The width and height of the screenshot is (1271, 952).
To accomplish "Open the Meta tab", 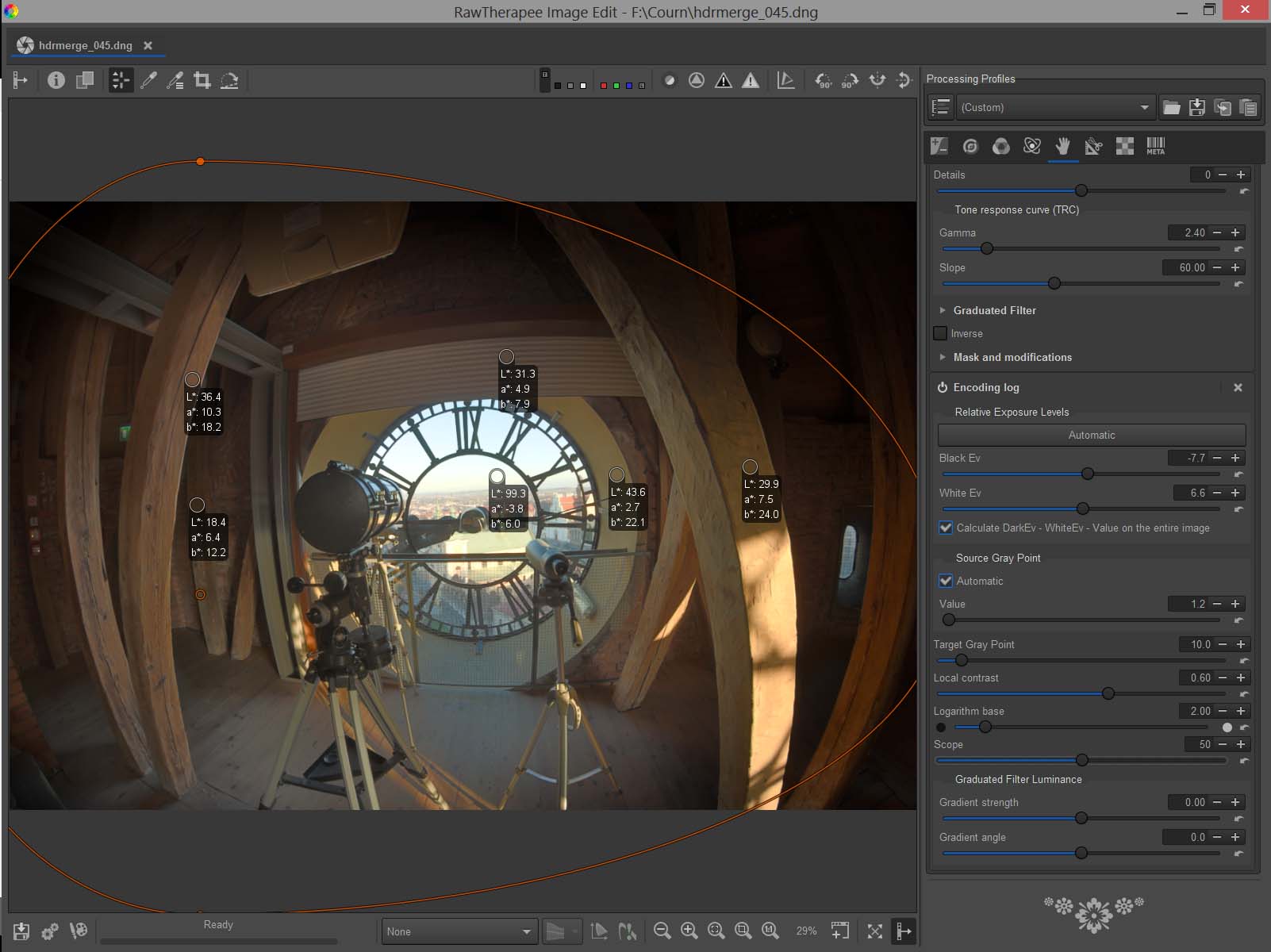I will pos(1155,146).
